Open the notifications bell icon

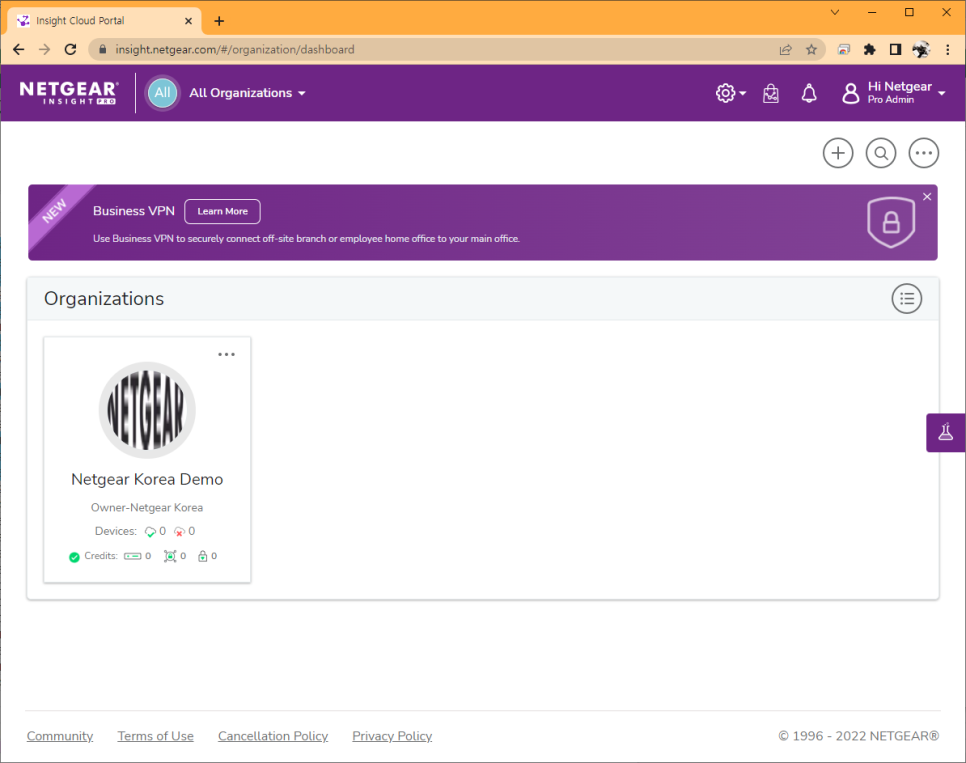click(809, 93)
